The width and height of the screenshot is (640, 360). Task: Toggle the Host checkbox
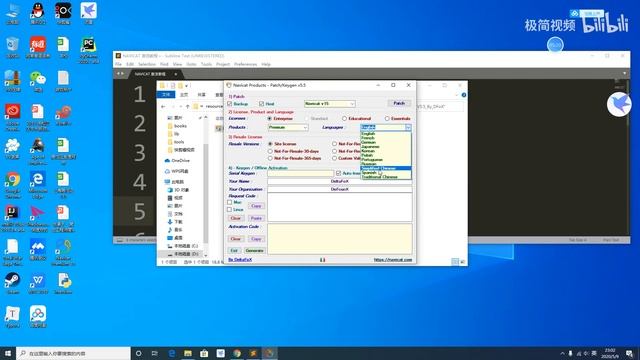pyautogui.click(x=262, y=104)
